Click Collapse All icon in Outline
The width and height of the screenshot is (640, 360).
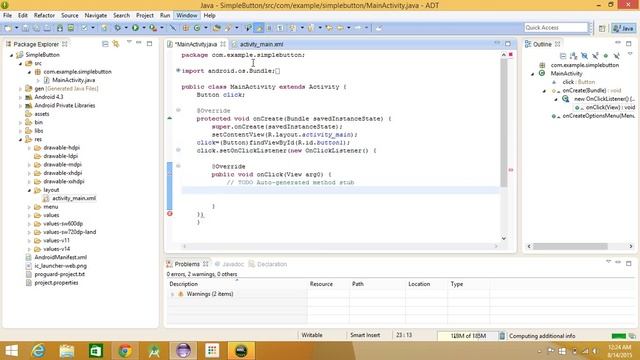click(563, 56)
